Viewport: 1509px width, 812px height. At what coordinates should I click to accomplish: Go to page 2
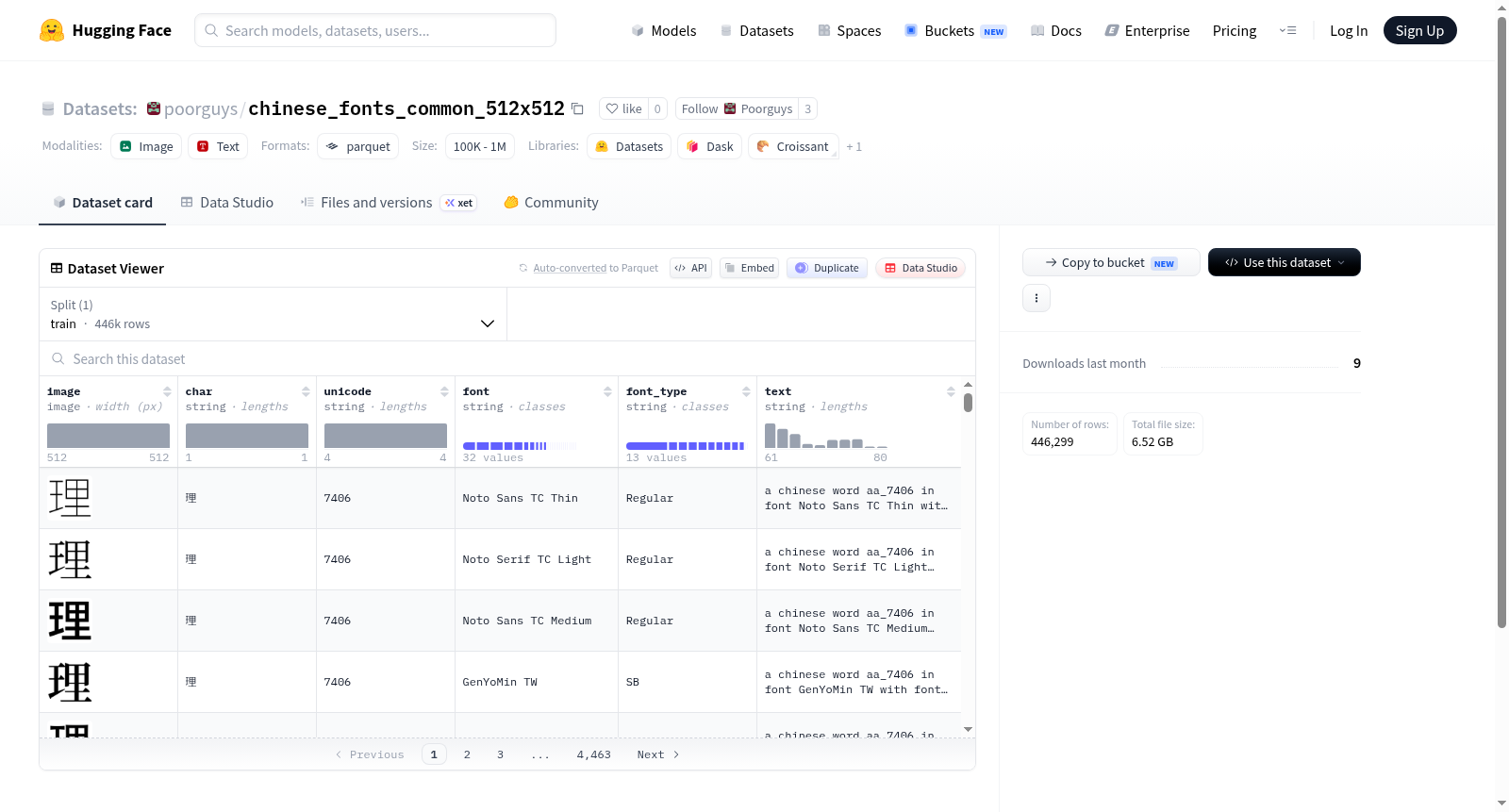[x=467, y=754]
